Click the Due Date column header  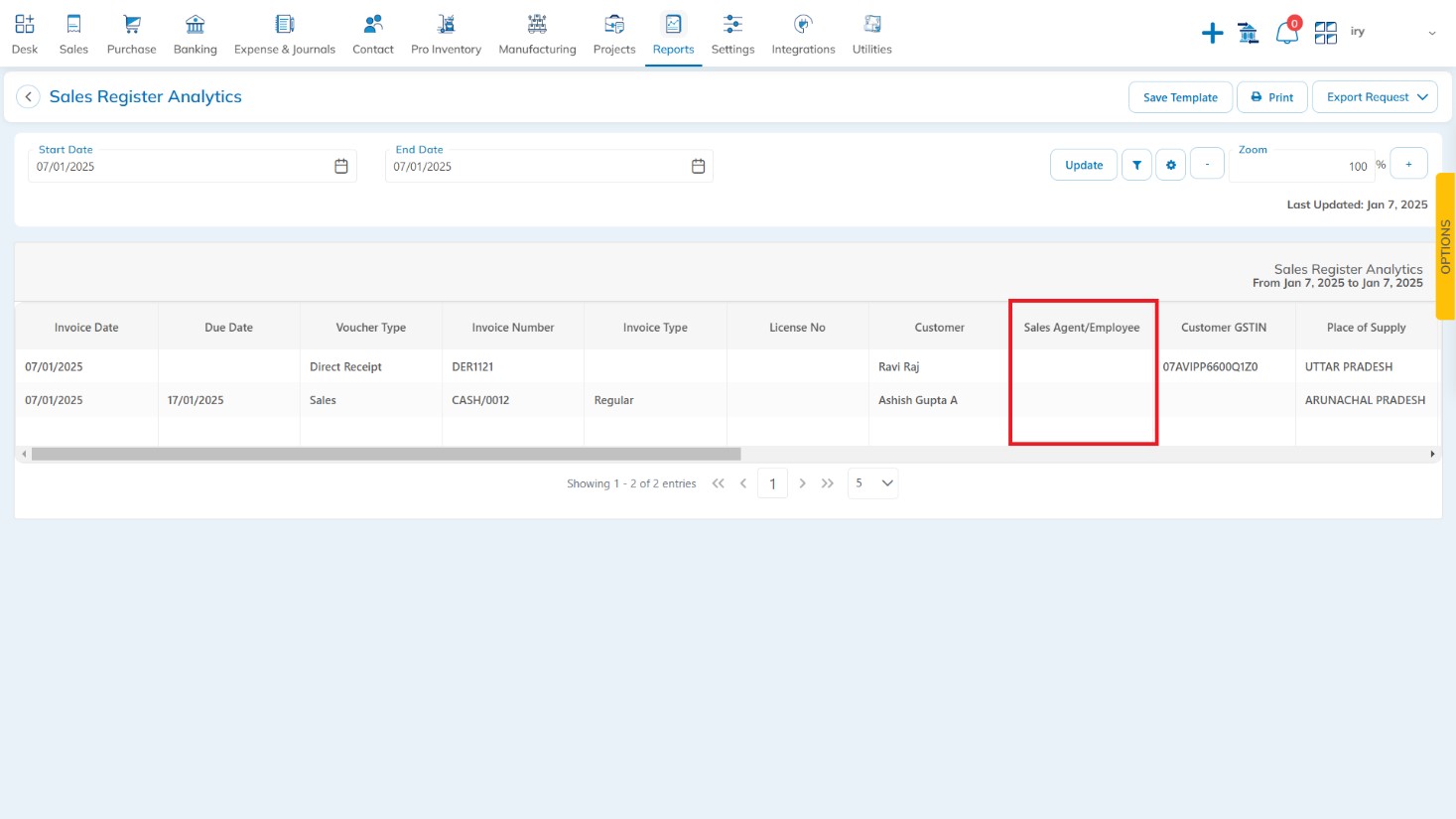pos(228,328)
